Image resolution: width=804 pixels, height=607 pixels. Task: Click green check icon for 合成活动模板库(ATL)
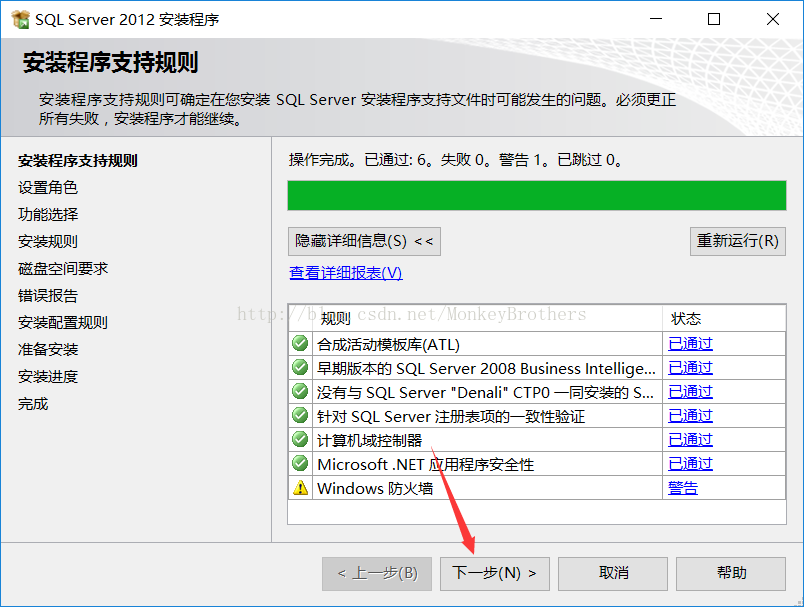pyautogui.click(x=300, y=343)
